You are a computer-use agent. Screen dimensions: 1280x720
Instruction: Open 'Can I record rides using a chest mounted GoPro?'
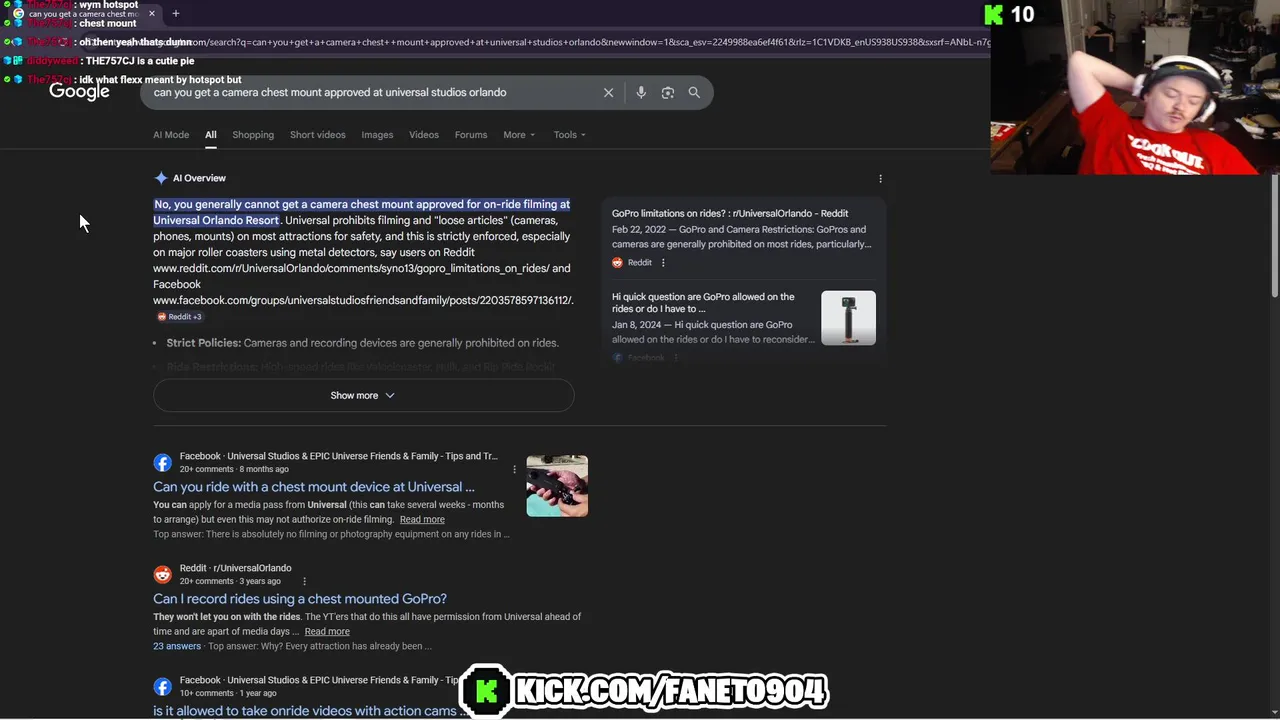click(x=300, y=599)
